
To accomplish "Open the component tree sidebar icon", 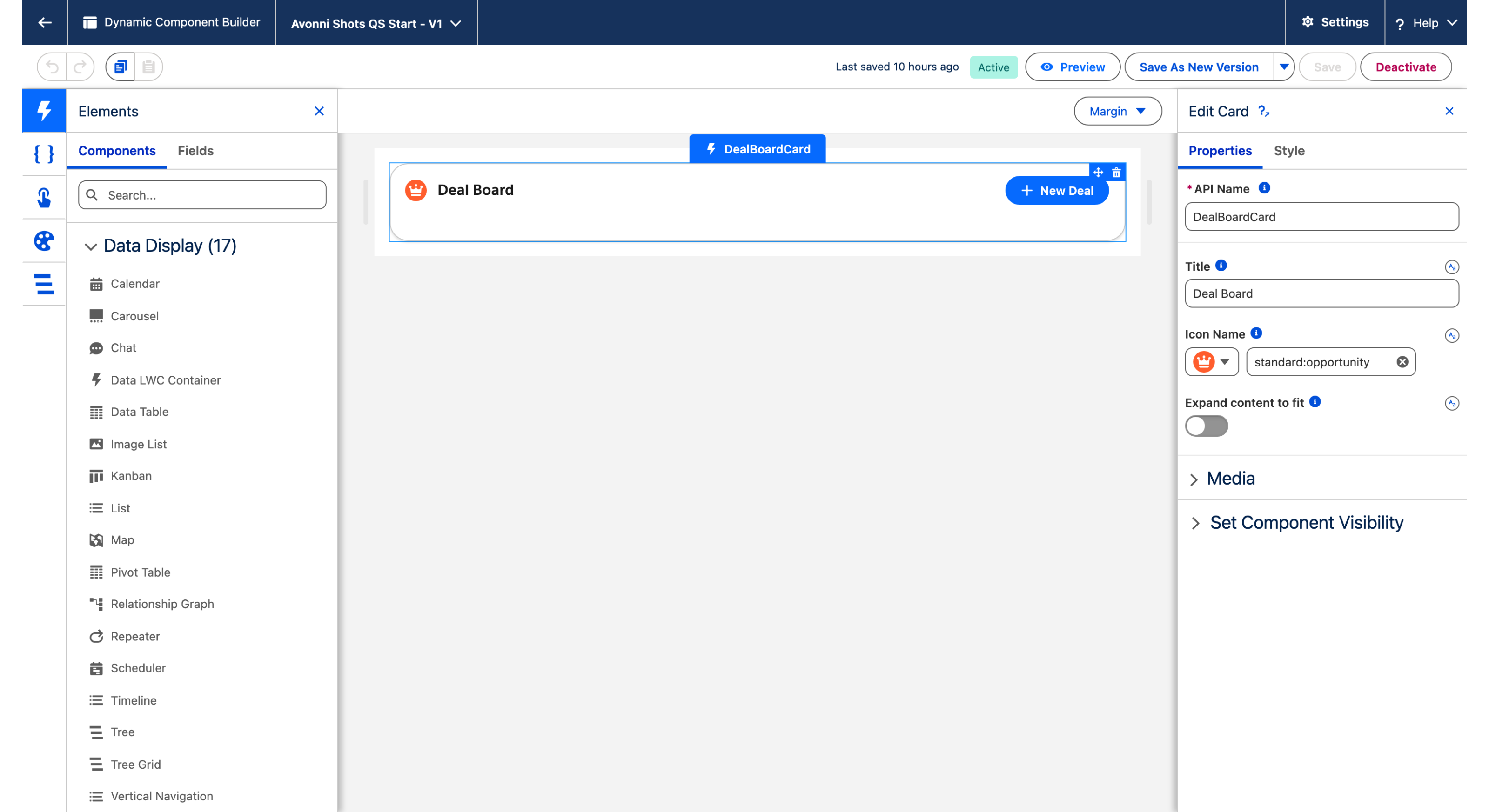I will (44, 284).
